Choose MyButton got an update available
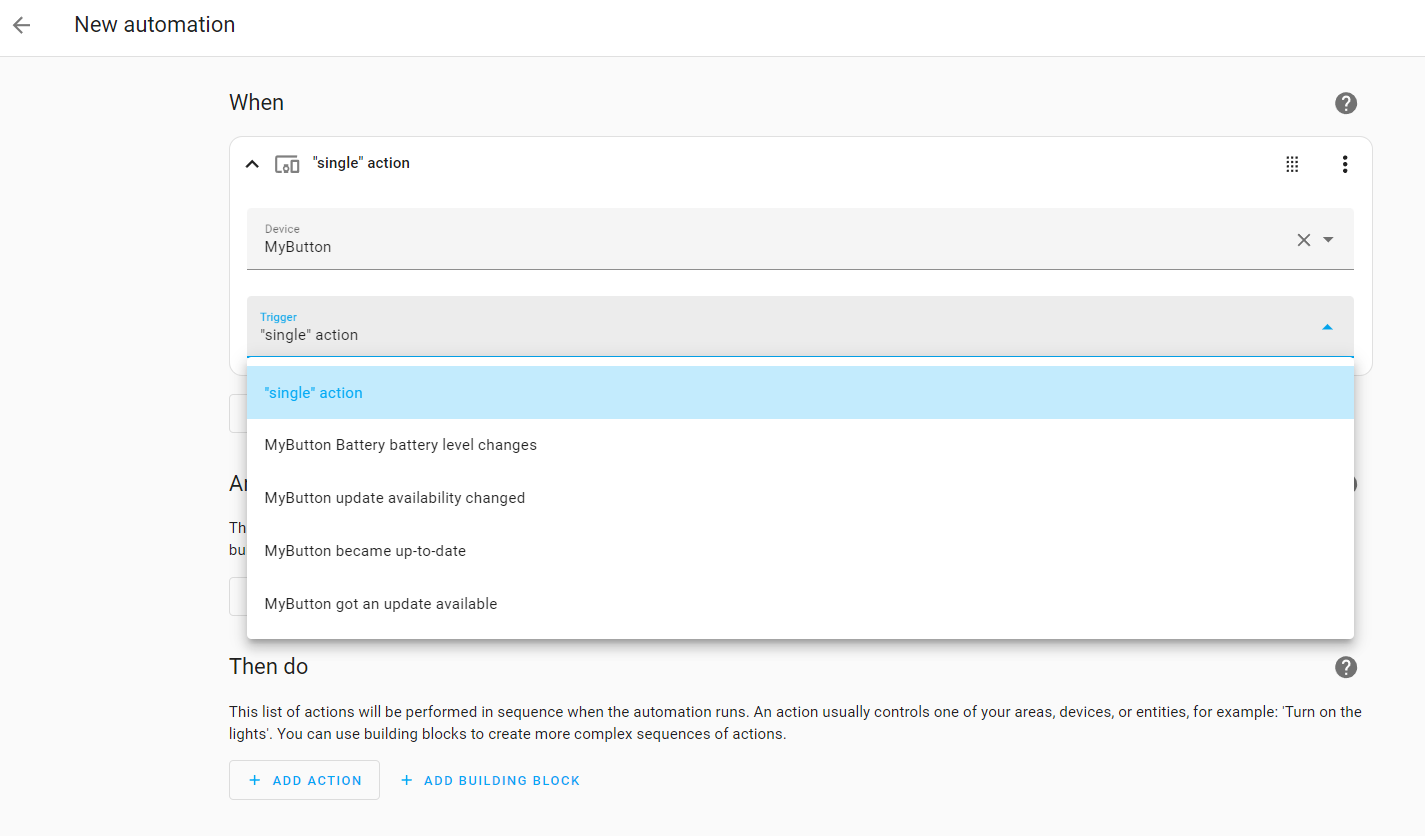 (380, 604)
